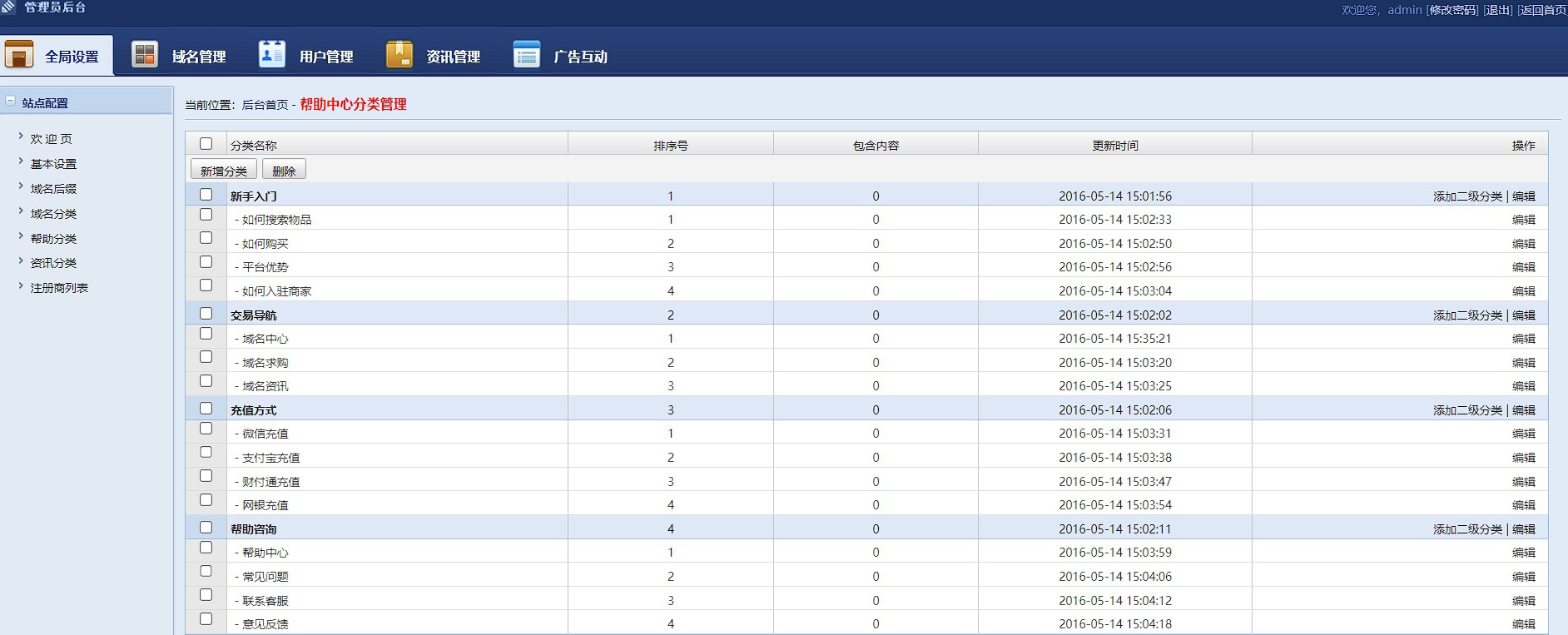Click 添加二级分类 for 交易导航
Viewport: 1568px width, 635px height.
1467,315
